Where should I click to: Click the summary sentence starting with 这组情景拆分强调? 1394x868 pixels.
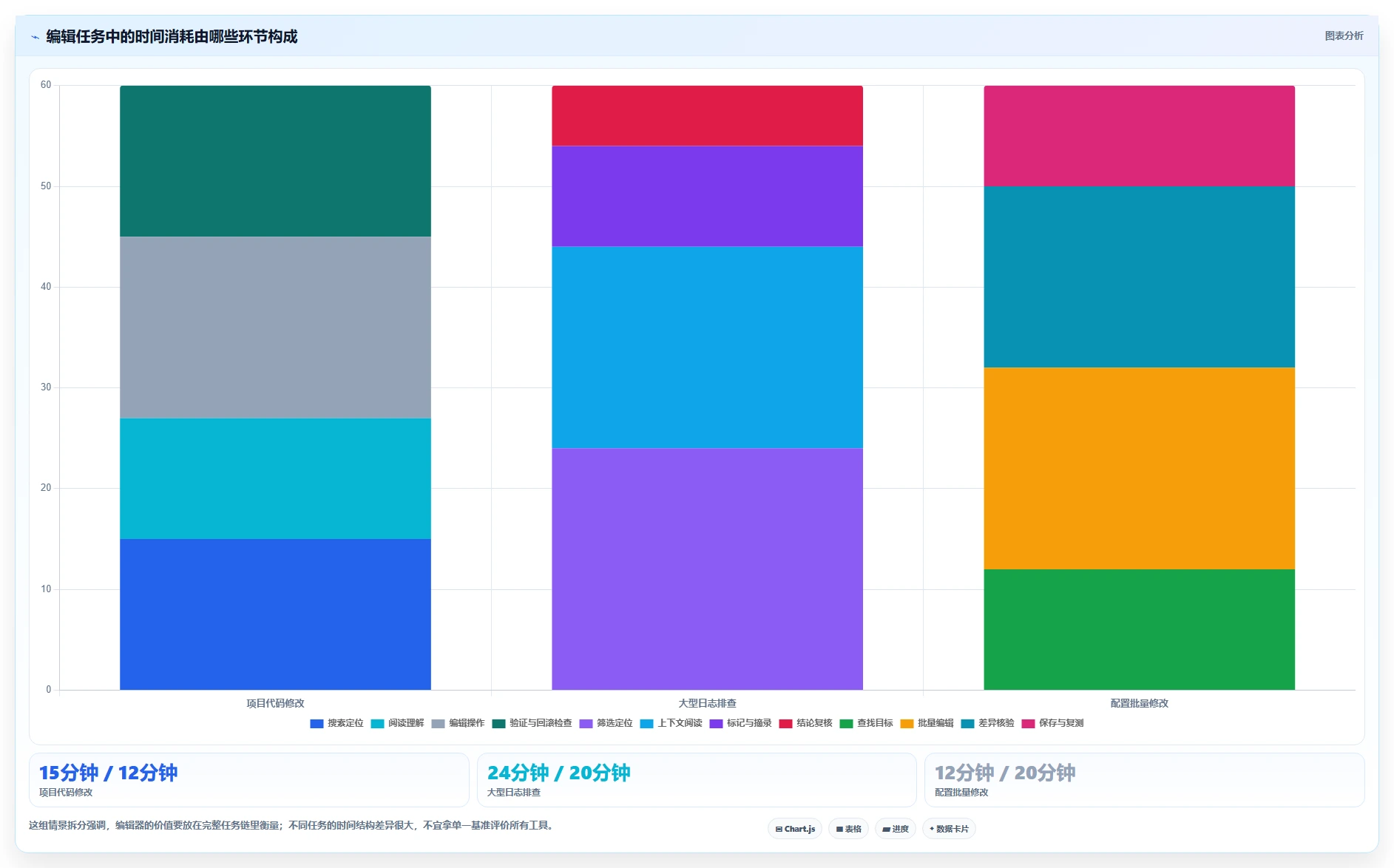pos(291,825)
